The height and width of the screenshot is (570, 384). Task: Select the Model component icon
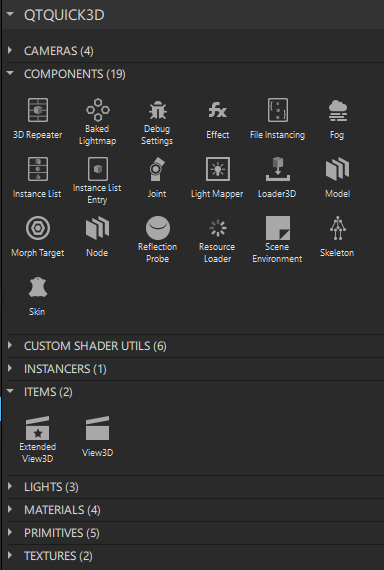pos(337,169)
